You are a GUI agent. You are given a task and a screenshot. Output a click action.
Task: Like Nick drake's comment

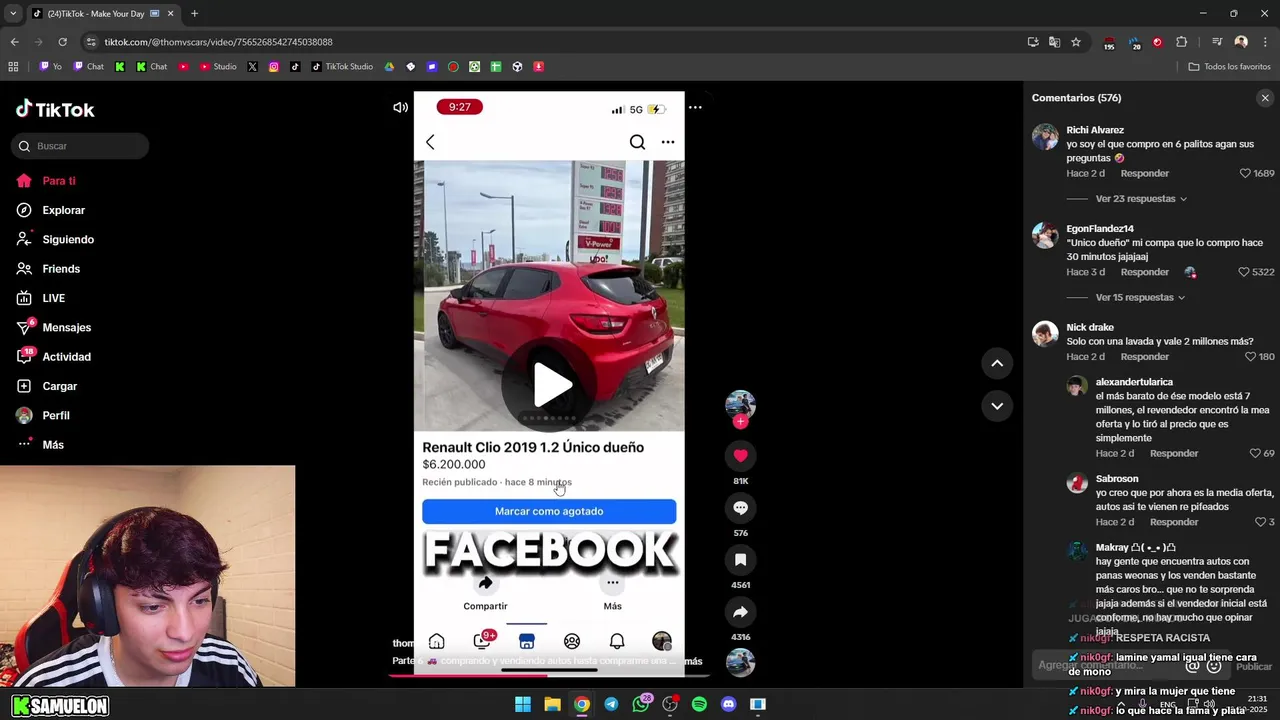(1250, 357)
